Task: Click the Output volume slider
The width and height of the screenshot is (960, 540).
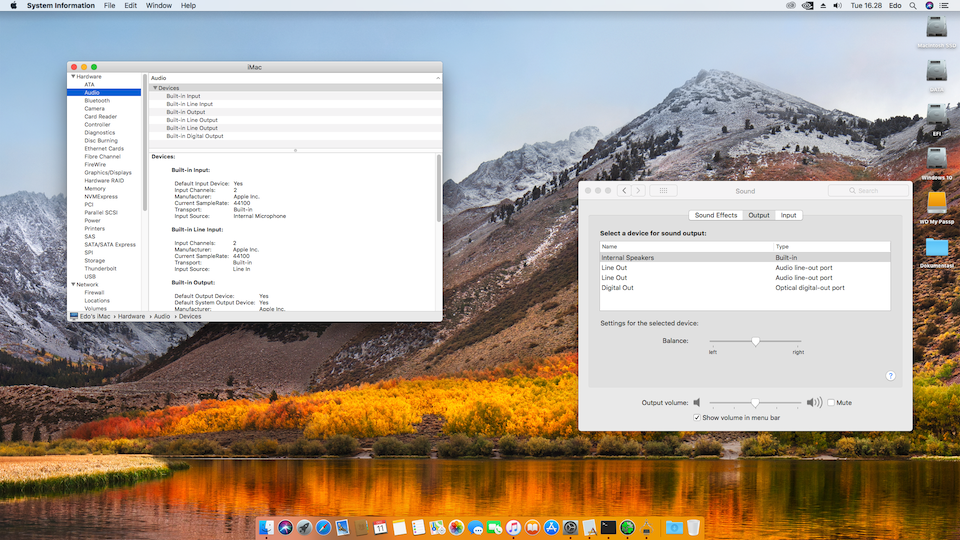Action: click(x=755, y=403)
